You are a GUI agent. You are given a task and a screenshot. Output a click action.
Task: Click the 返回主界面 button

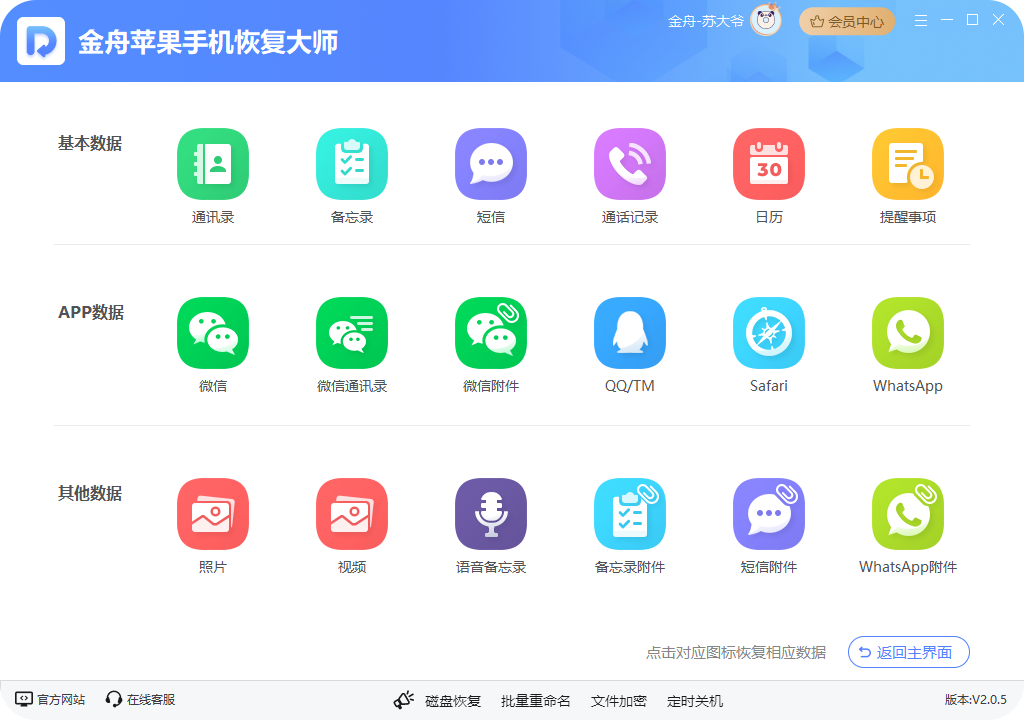point(908,653)
